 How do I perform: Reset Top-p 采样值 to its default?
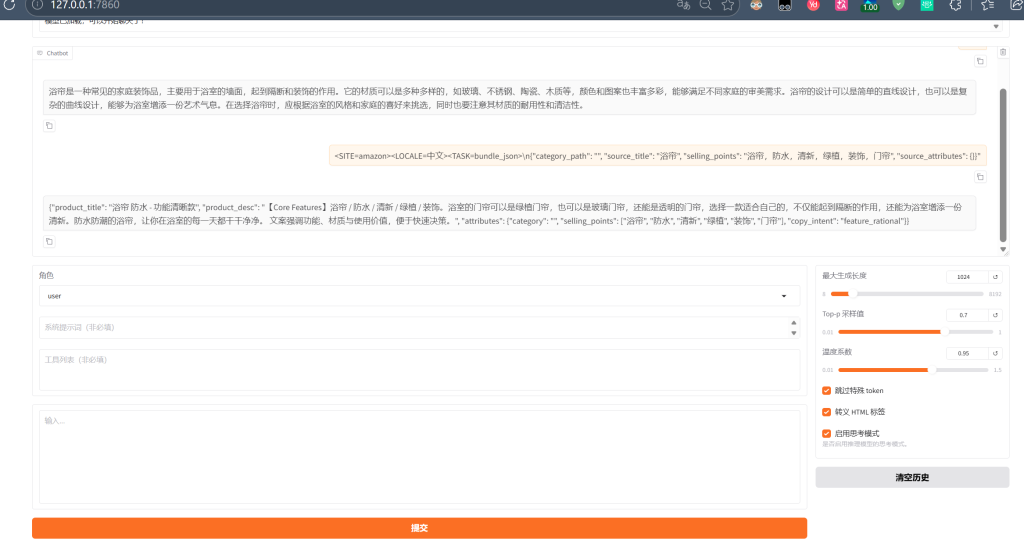[x=995, y=315]
